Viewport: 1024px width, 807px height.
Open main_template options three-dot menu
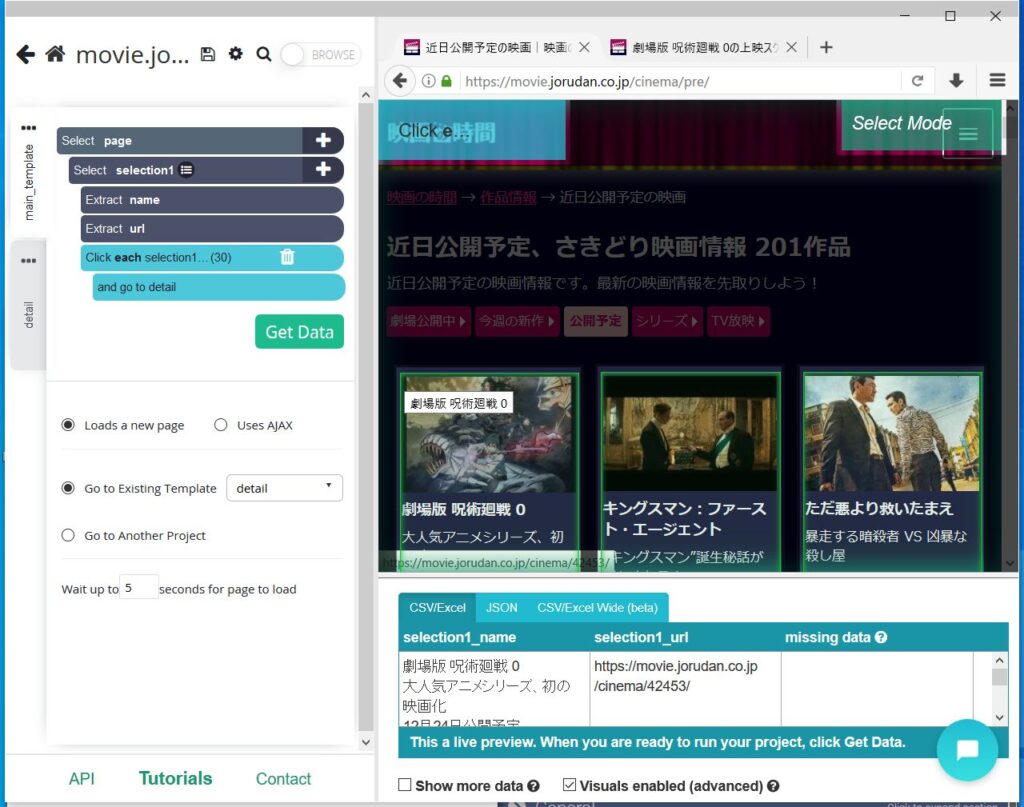28,128
